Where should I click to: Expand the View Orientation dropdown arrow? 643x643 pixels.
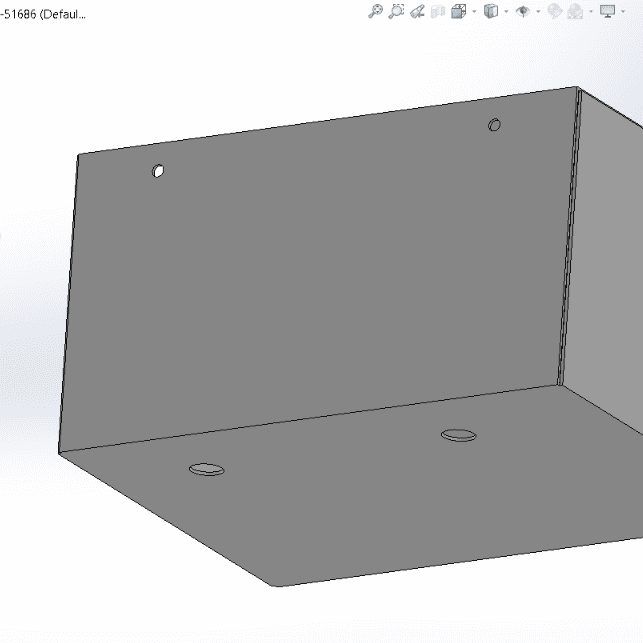pyautogui.click(x=473, y=12)
